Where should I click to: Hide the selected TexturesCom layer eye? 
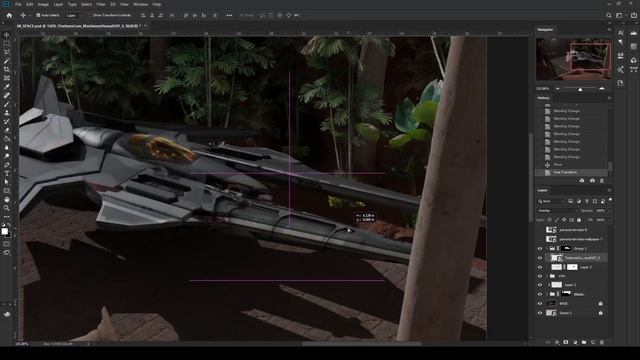540,258
